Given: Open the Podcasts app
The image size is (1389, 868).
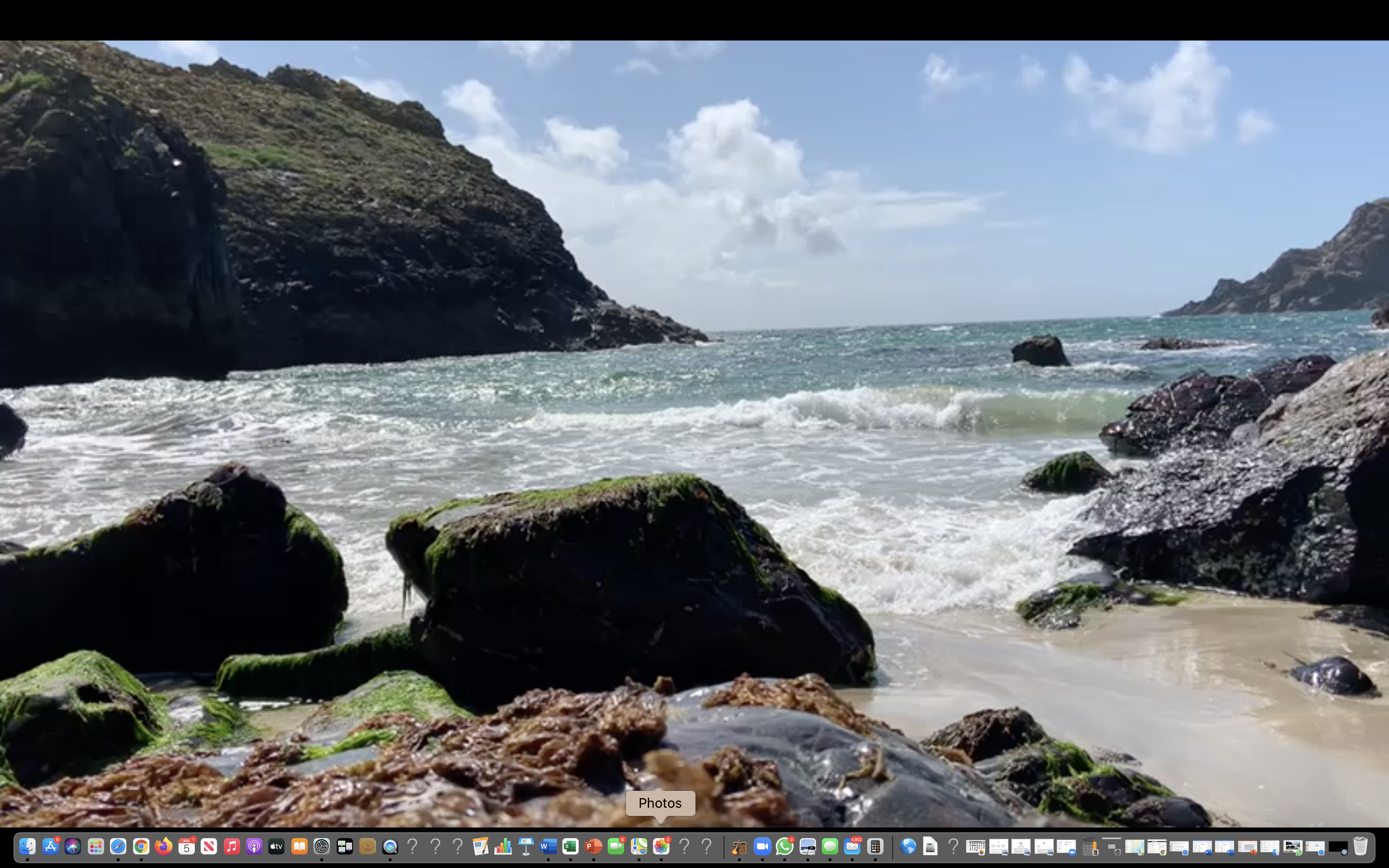Looking at the screenshot, I should click(254, 846).
